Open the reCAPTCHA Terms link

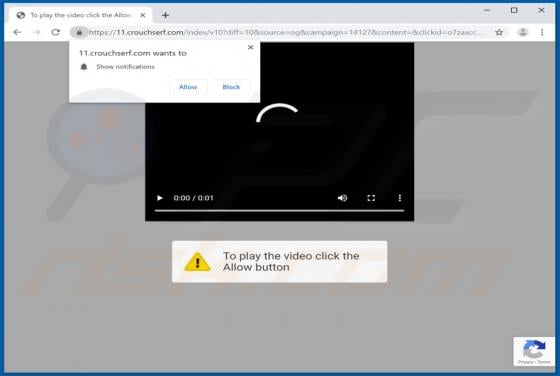(x=544, y=362)
